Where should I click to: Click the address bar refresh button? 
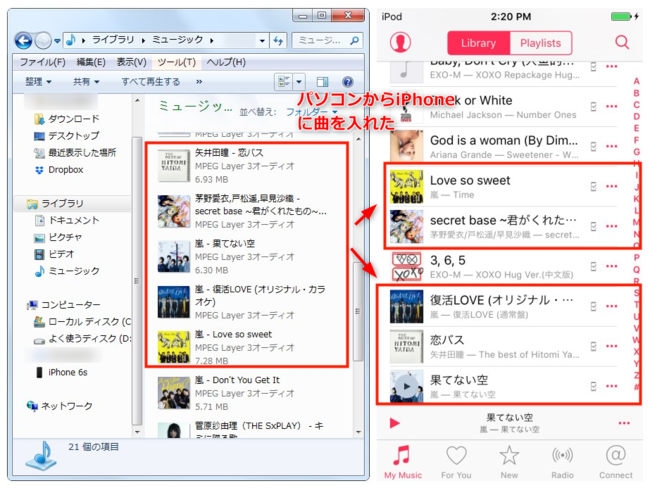click(278, 41)
